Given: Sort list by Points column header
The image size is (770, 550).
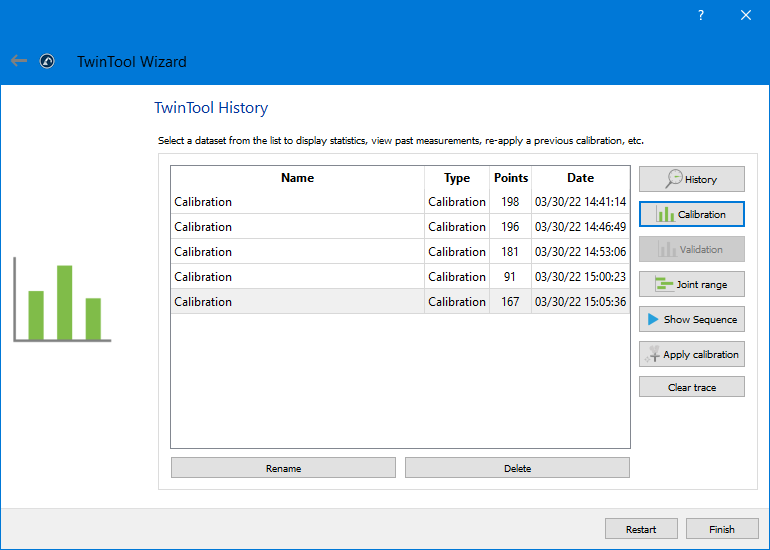Looking at the screenshot, I should click(510, 178).
